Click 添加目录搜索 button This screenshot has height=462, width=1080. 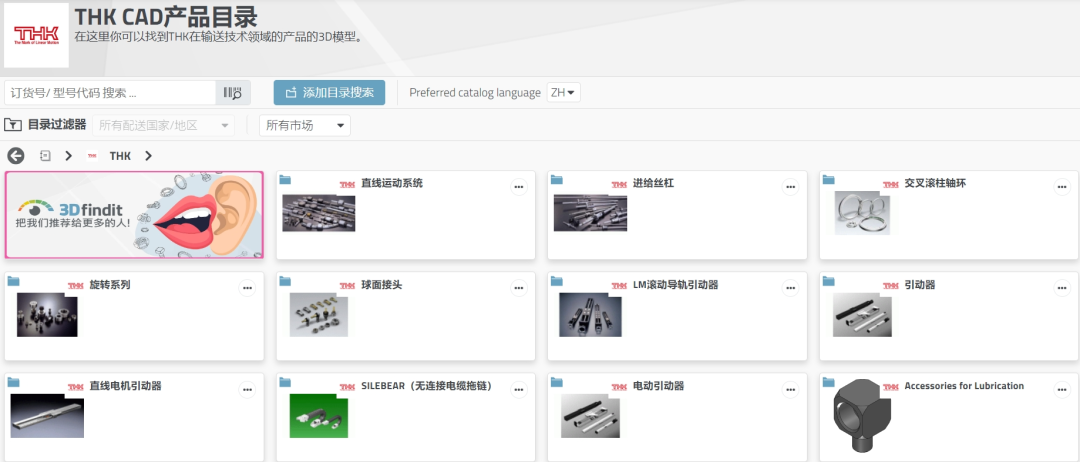pos(329,92)
